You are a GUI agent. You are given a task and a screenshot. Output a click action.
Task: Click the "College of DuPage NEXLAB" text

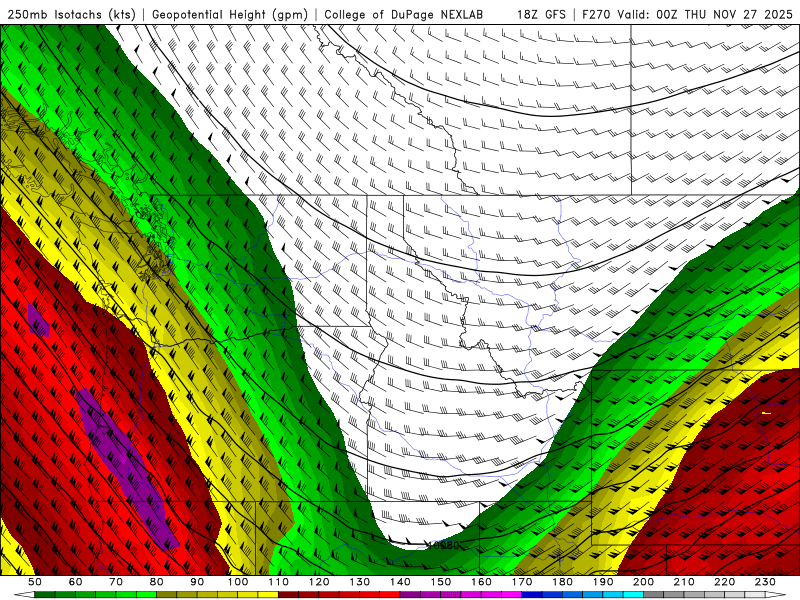click(x=404, y=14)
